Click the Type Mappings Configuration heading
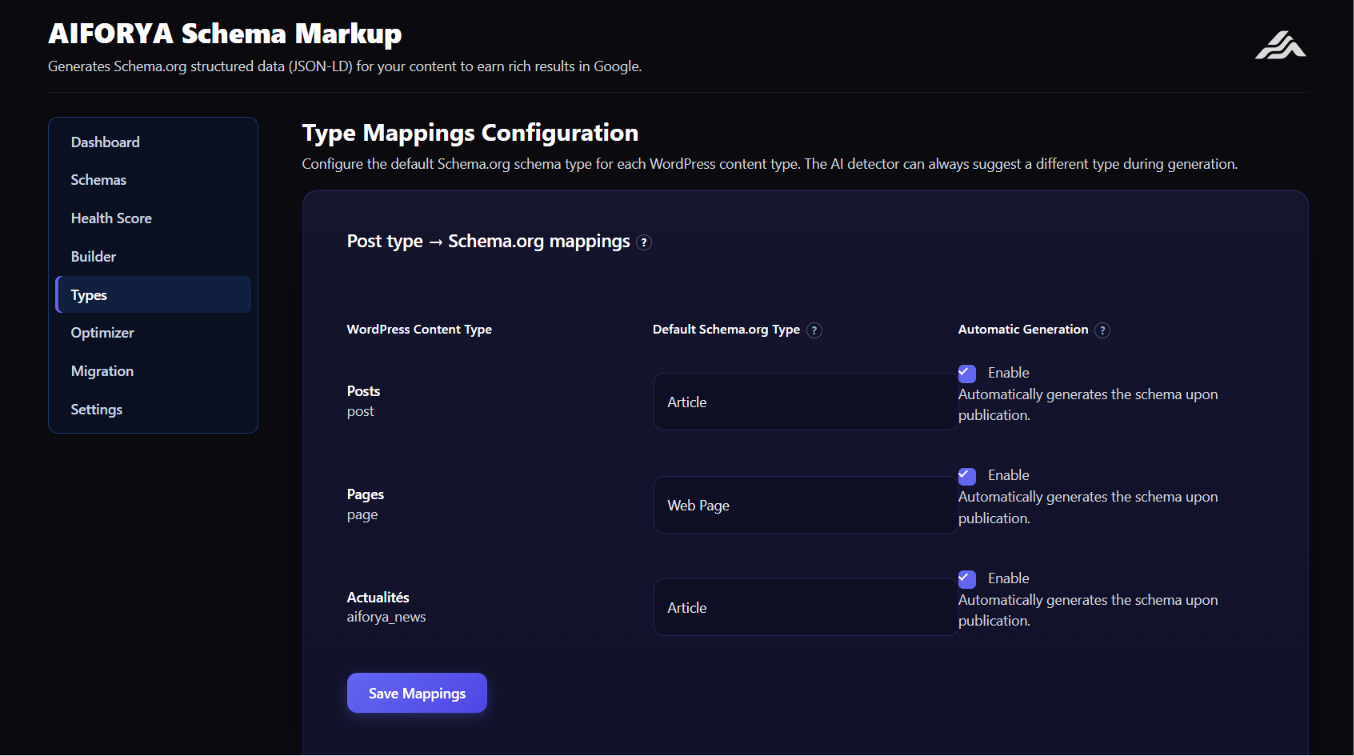Screen dimensions: 1354x756 click(x=470, y=133)
